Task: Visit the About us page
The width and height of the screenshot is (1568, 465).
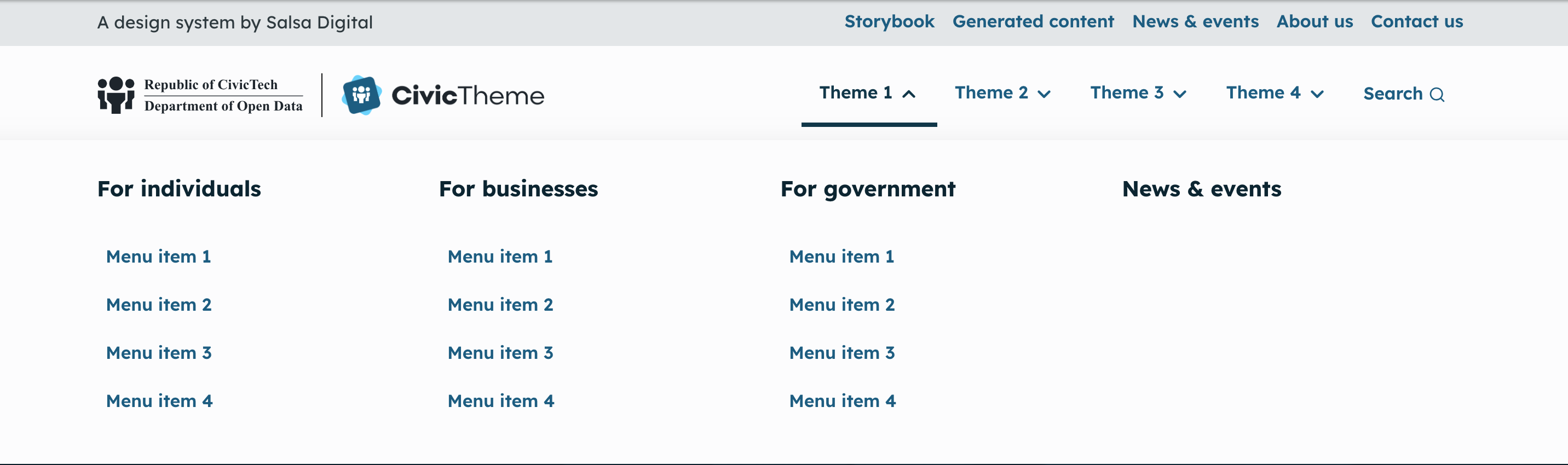Action: coord(1314,21)
